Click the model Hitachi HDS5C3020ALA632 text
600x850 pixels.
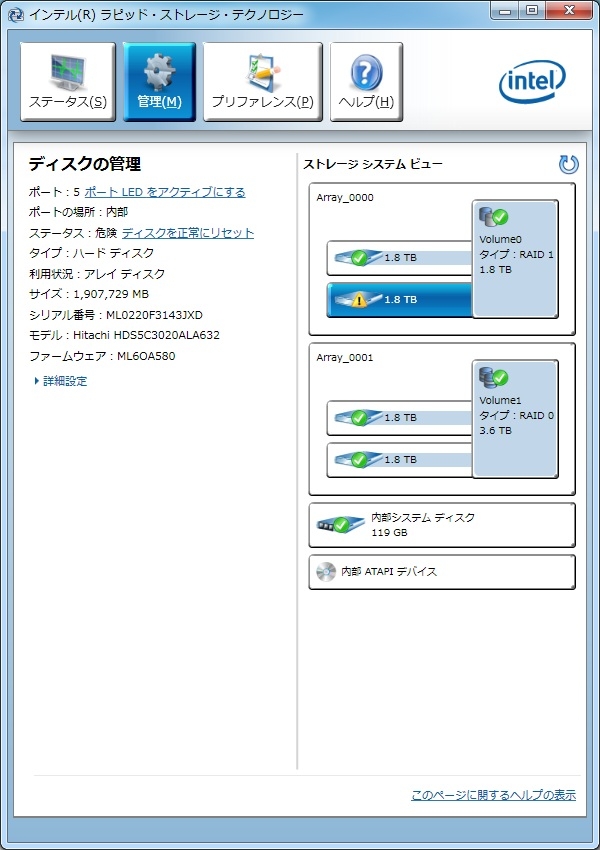[146, 335]
